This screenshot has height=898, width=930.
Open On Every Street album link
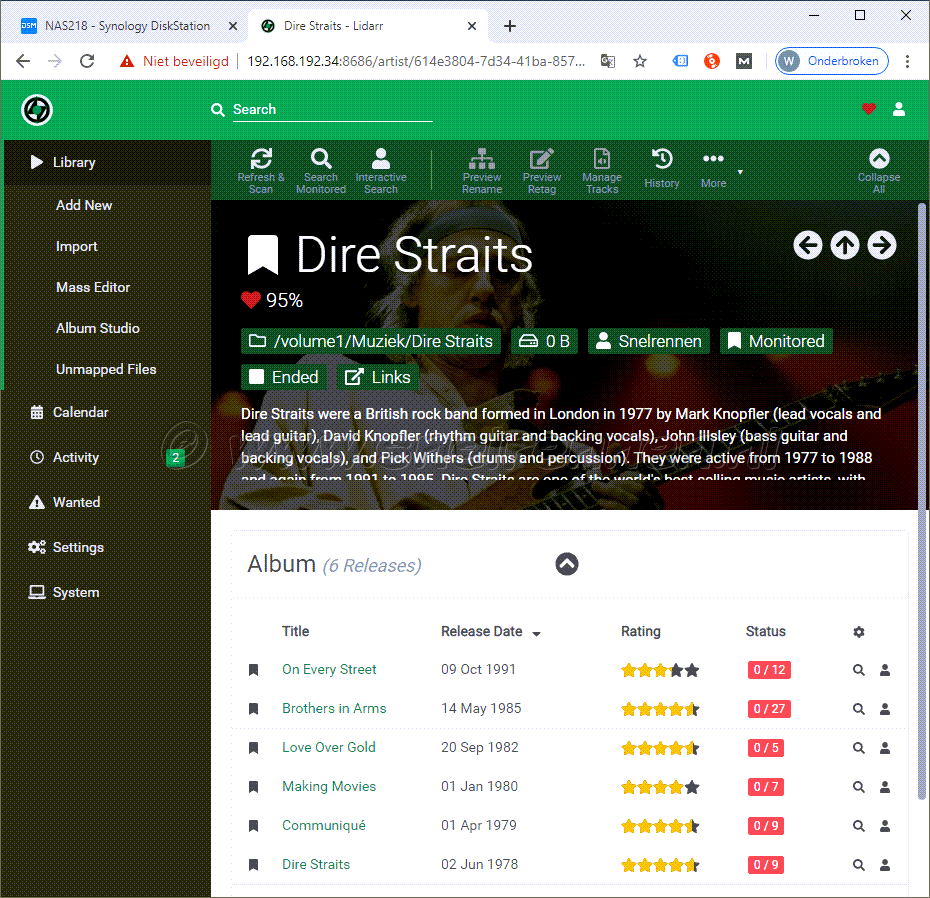(x=329, y=670)
